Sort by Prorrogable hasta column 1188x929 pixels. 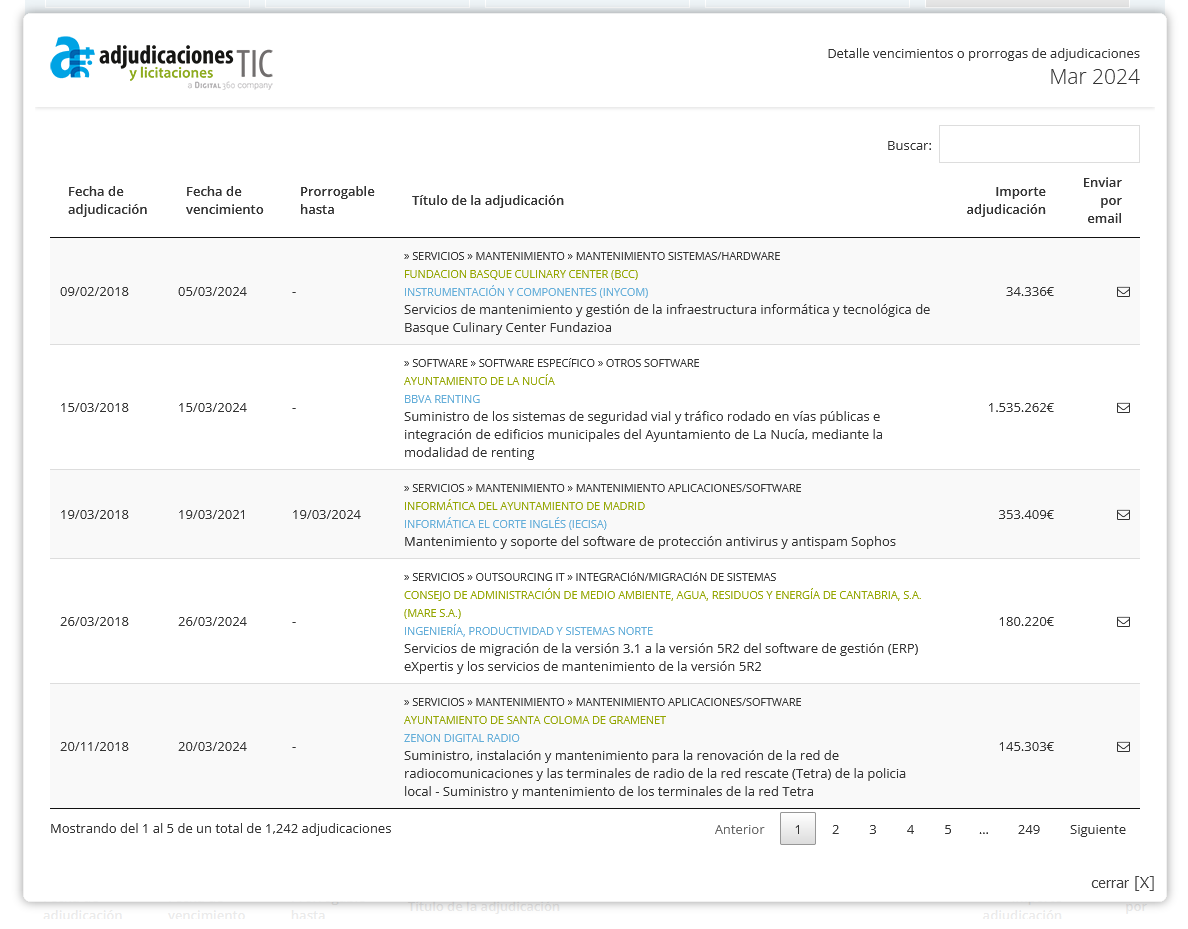(337, 200)
